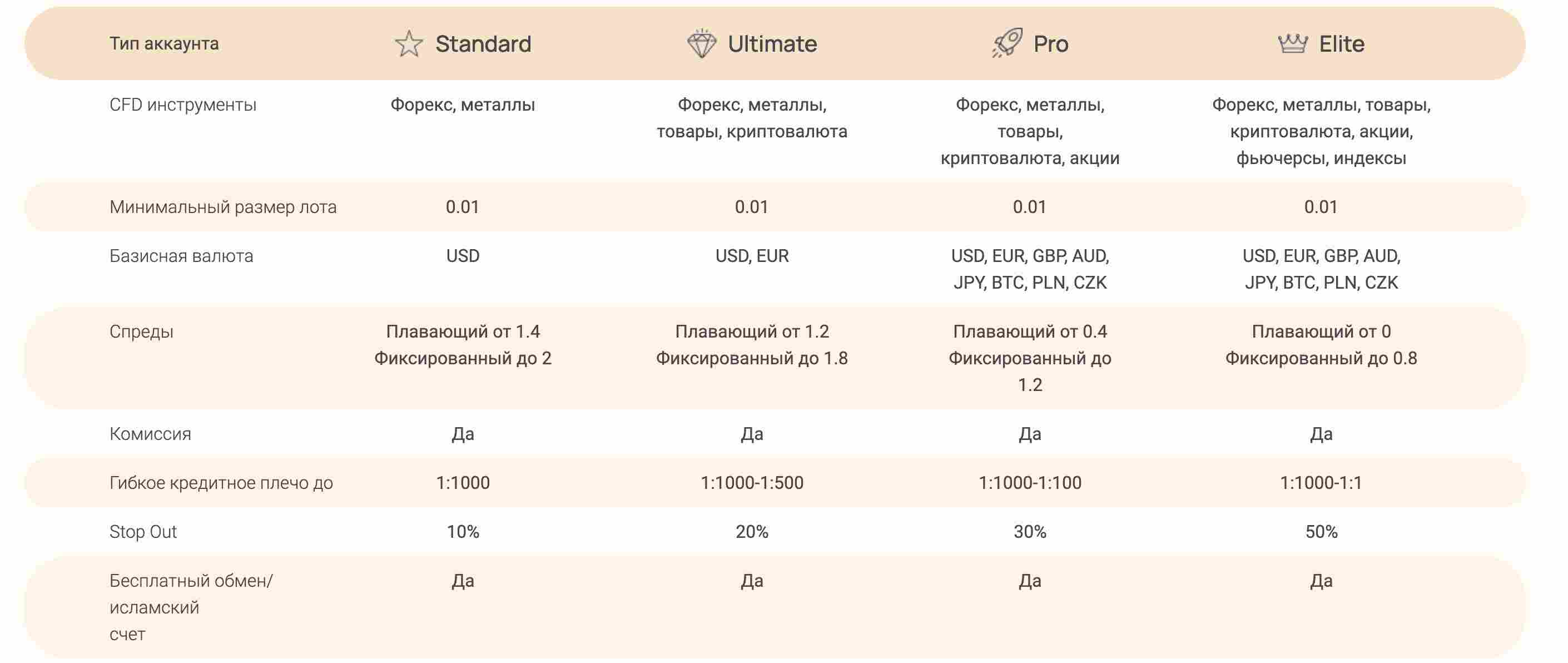Image resolution: width=1568 pixels, height=663 pixels.
Task: Click the "Stop Out" row label
Action: [x=143, y=532]
